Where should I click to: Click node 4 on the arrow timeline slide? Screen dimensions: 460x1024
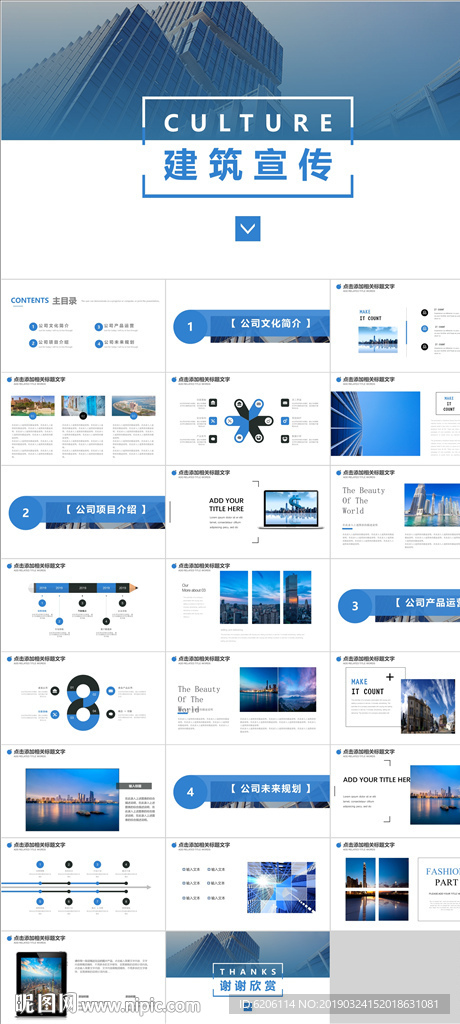pos(126,864)
